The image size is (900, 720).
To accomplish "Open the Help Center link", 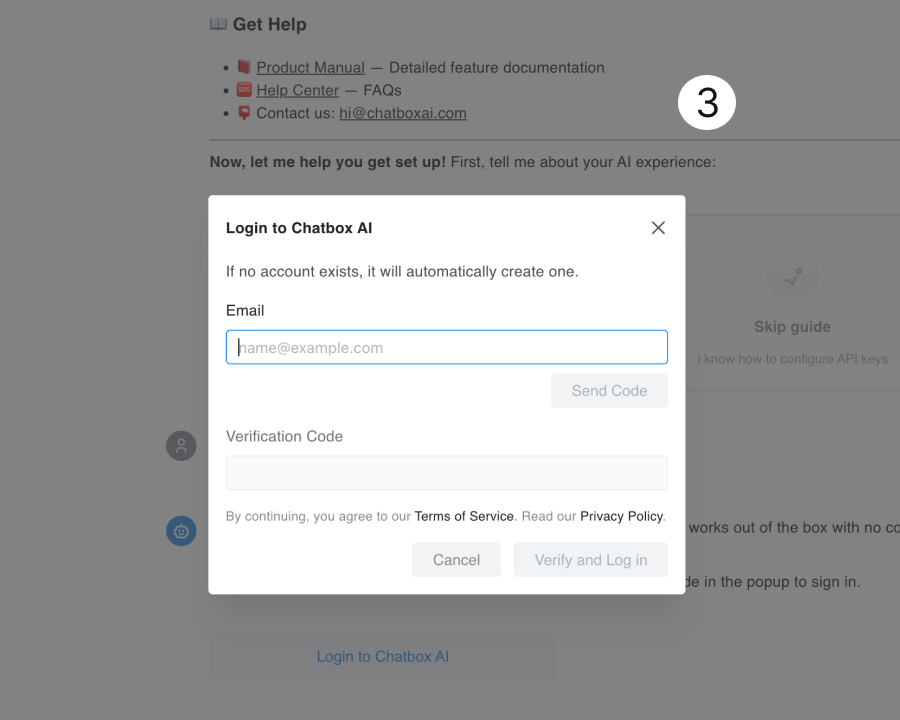I will coord(297,90).
